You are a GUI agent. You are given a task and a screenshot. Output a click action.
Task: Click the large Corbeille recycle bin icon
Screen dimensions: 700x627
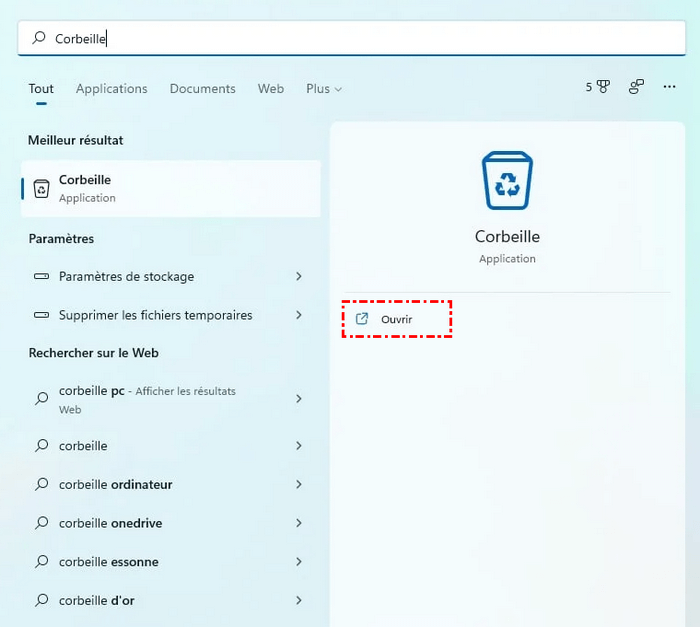[507, 180]
